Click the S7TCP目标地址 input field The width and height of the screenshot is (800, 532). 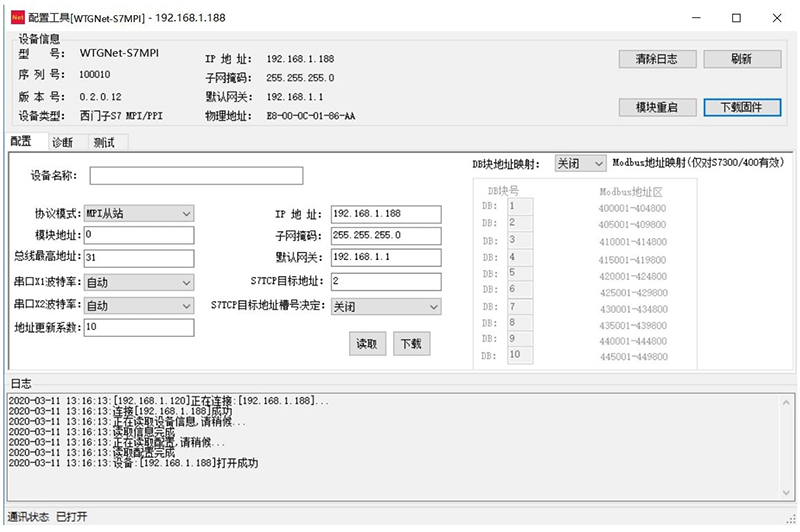[386, 282]
